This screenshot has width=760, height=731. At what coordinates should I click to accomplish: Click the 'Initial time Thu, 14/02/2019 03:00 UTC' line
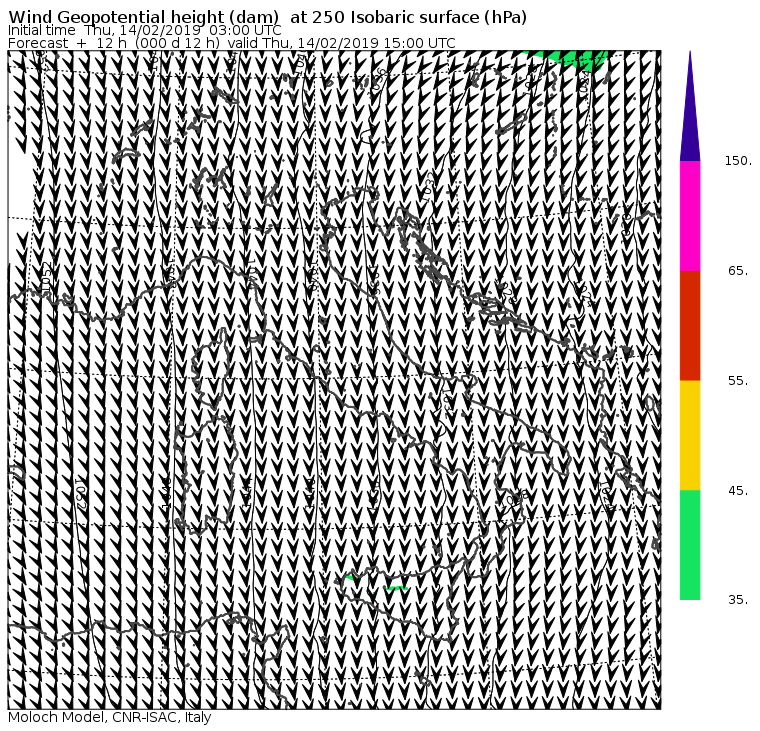coord(145,31)
